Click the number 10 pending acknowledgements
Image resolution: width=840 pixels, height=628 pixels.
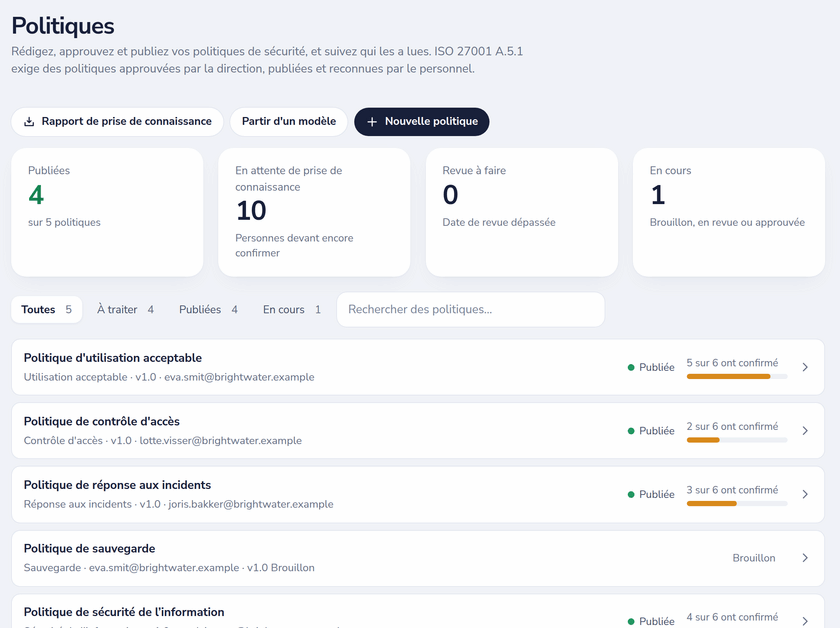click(x=251, y=211)
